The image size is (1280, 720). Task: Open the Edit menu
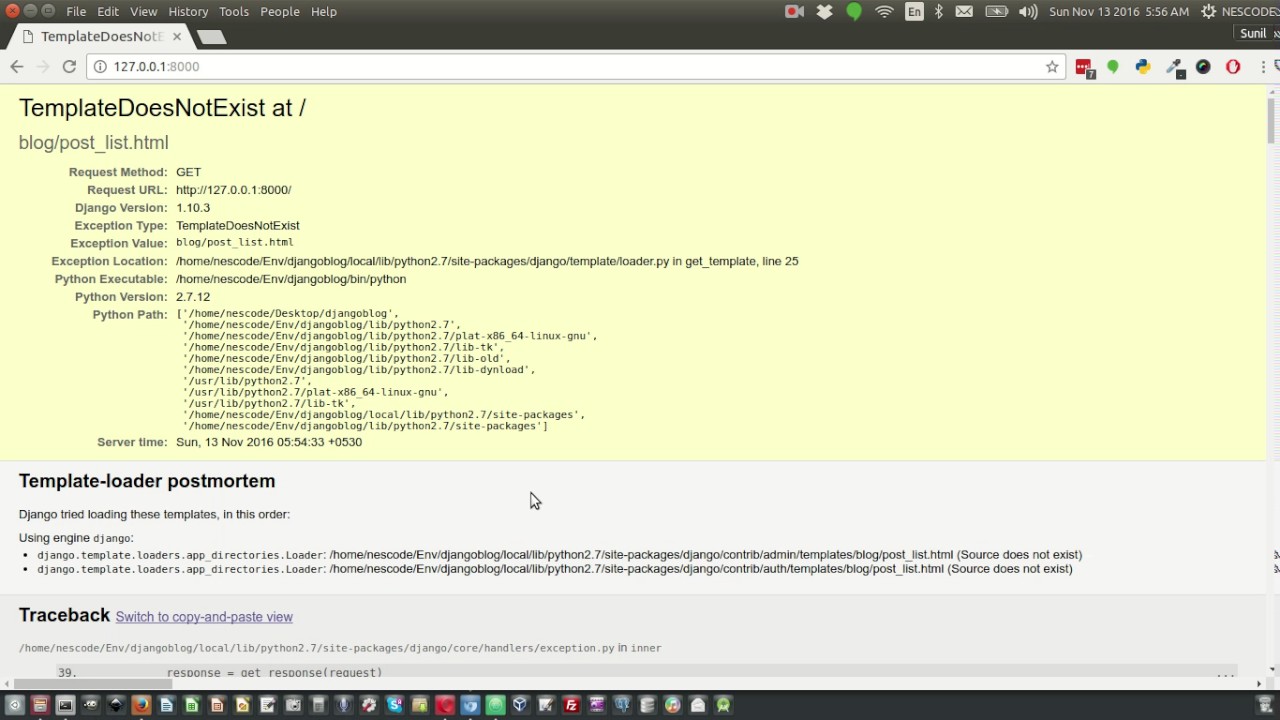tap(108, 11)
